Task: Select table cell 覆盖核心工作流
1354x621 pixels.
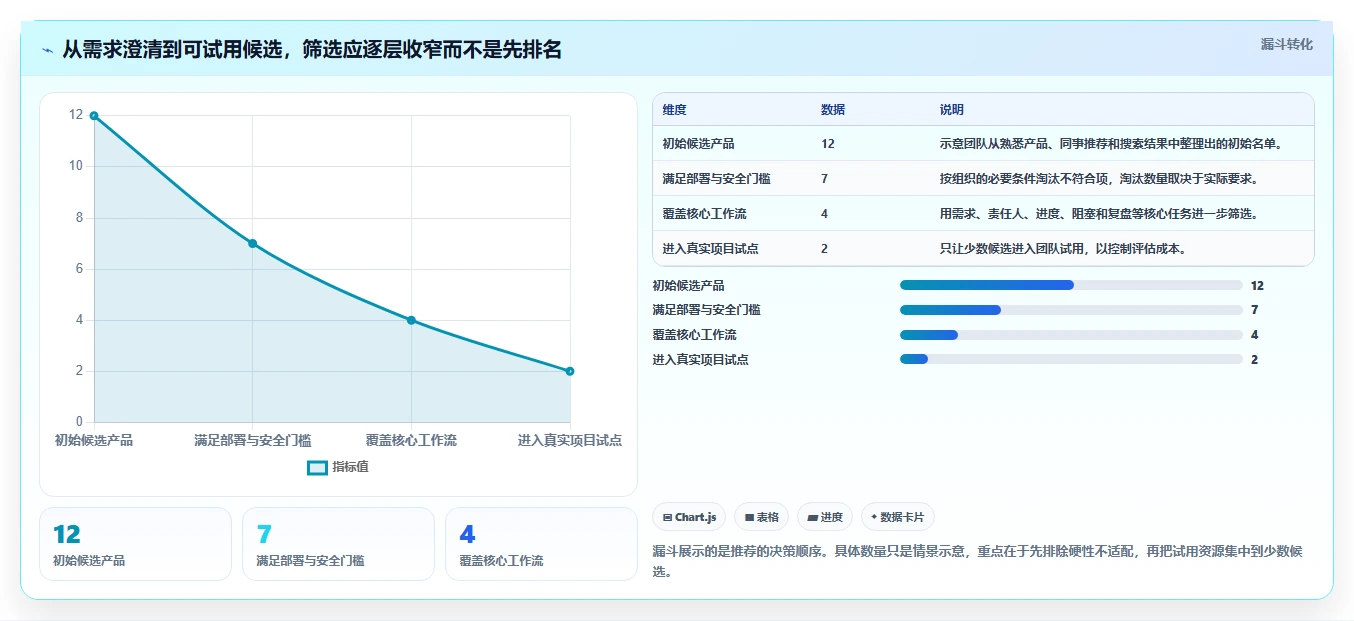Action: [704, 214]
